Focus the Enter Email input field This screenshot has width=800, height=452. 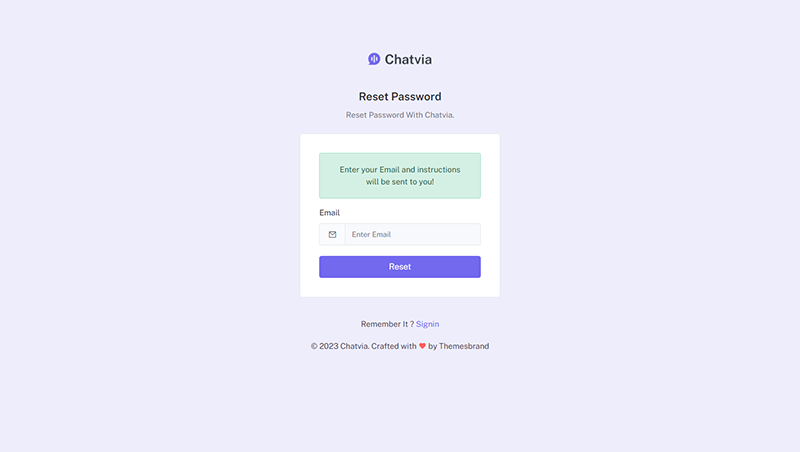pos(412,235)
